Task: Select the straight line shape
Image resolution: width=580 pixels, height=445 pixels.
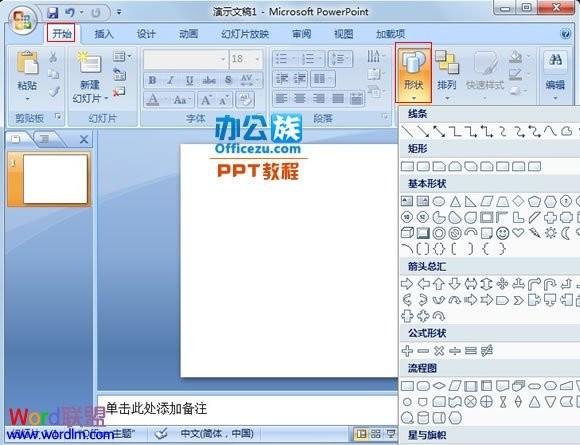Action: tap(407, 131)
